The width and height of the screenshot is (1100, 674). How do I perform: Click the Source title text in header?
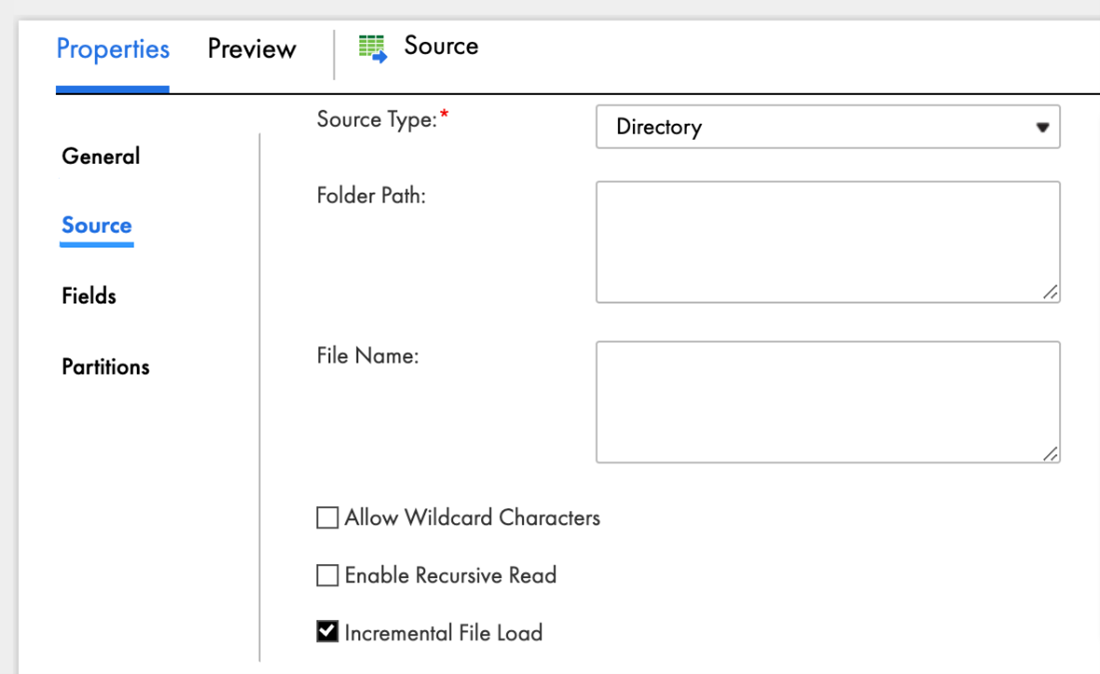[x=440, y=46]
